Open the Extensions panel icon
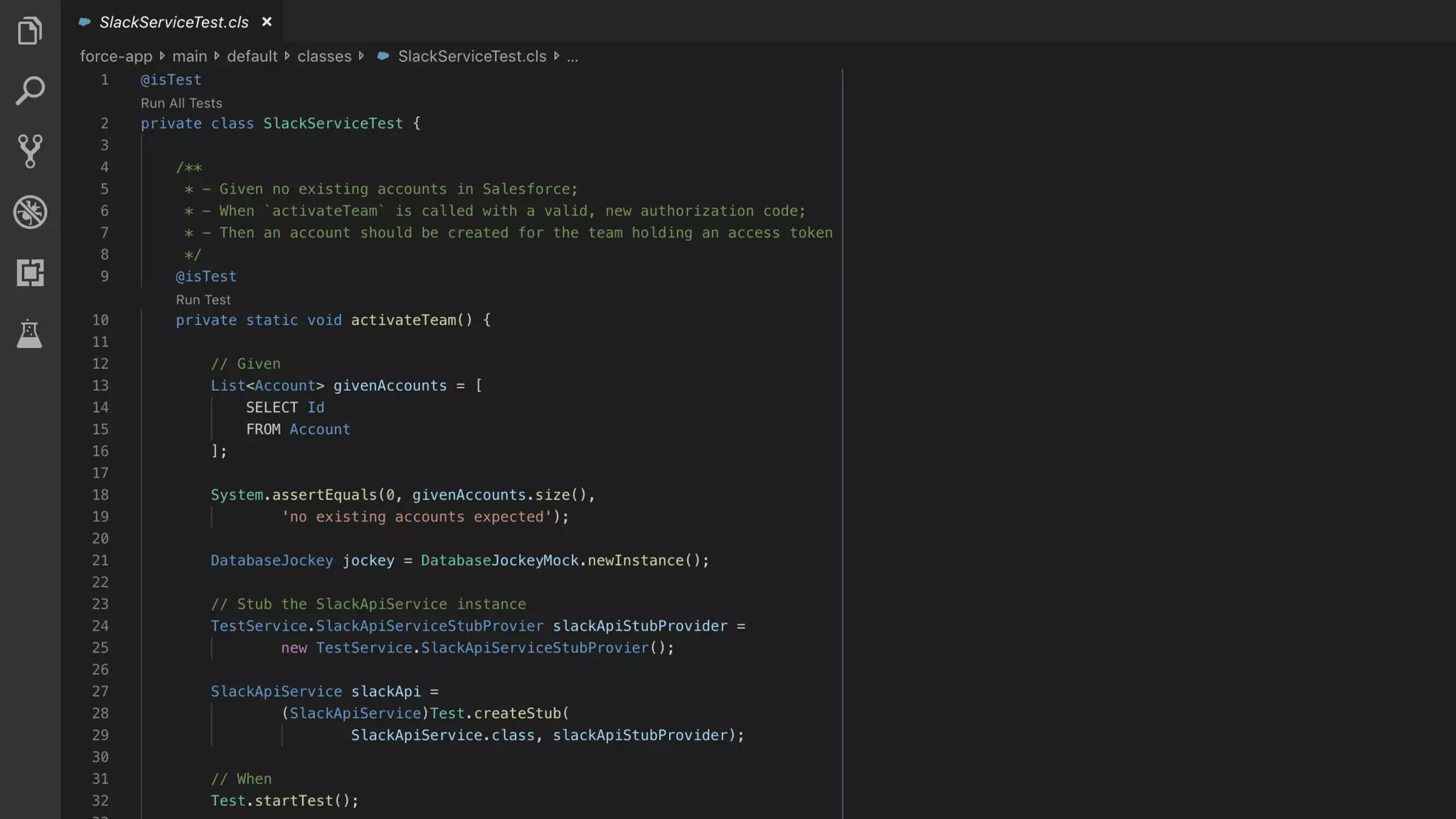The height and width of the screenshot is (819, 1456). point(30,272)
